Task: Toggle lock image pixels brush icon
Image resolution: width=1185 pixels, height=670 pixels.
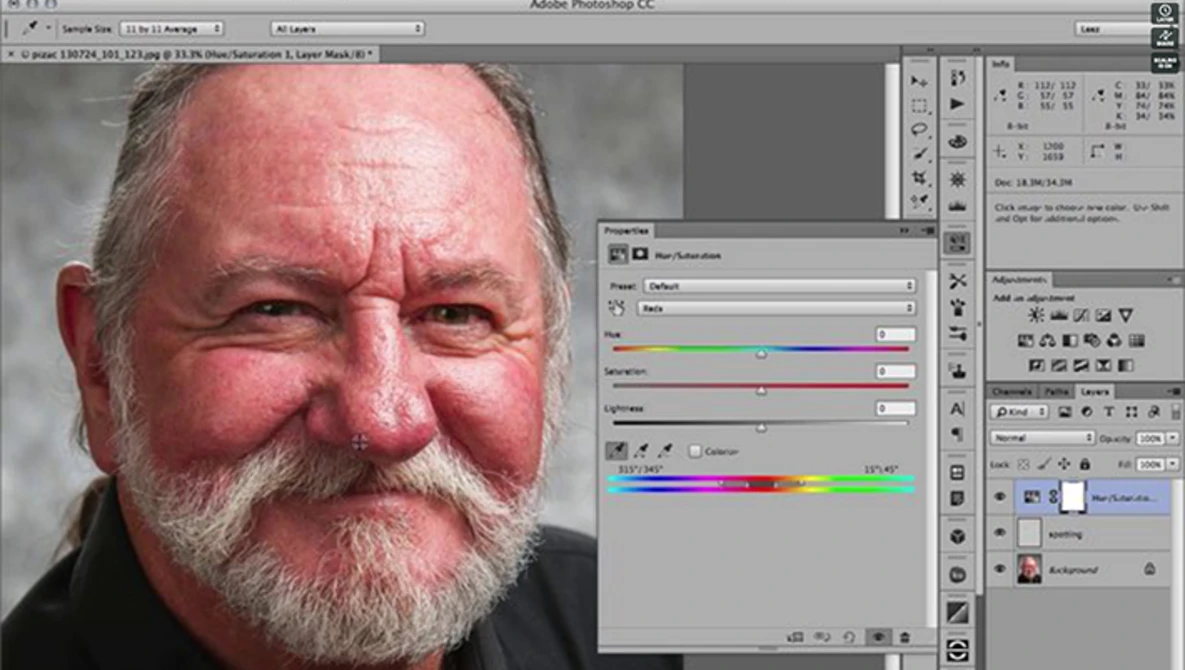Action: pyautogui.click(x=1044, y=464)
